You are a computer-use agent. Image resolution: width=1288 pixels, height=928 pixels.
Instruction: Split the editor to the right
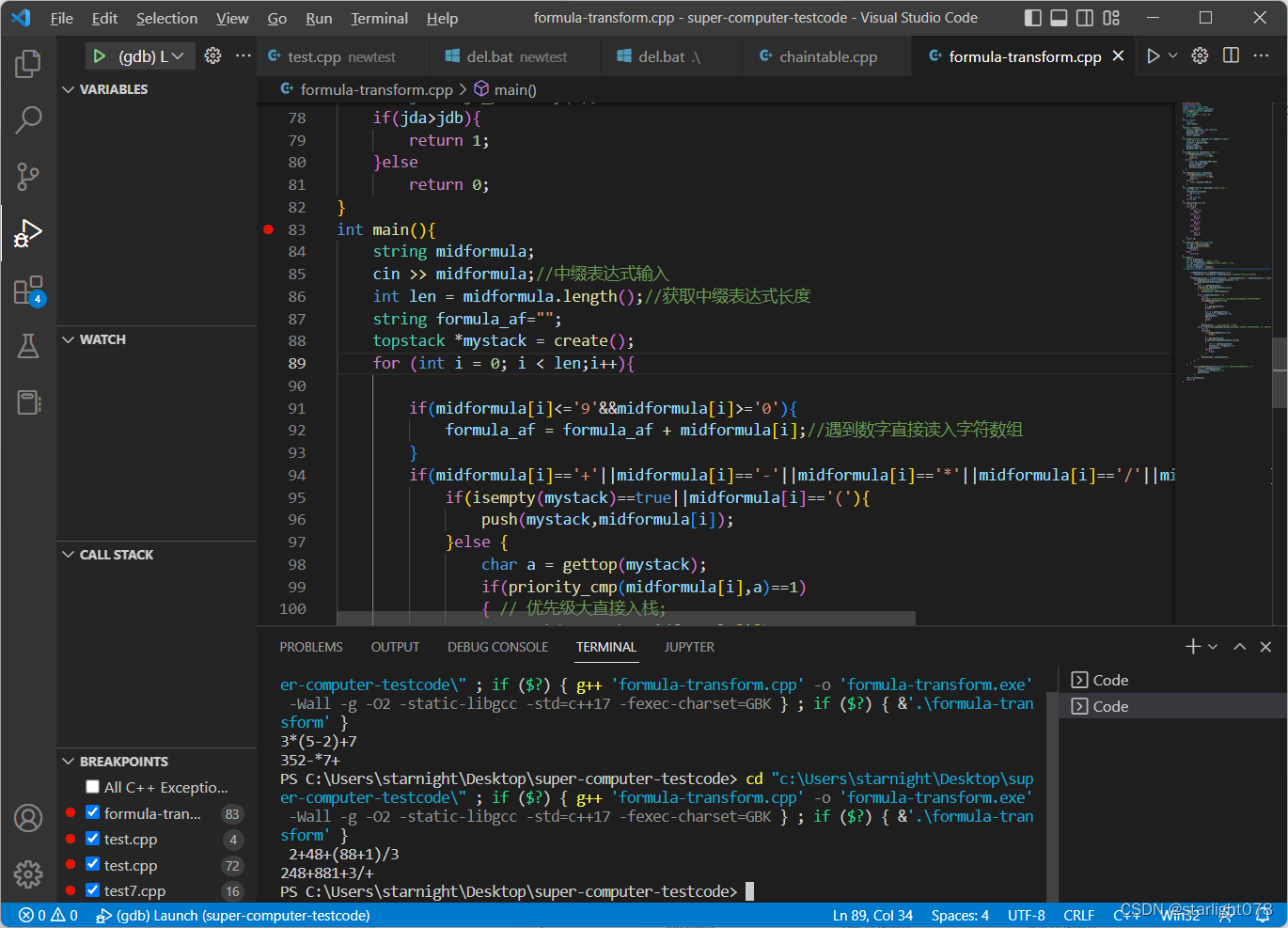click(x=1231, y=56)
